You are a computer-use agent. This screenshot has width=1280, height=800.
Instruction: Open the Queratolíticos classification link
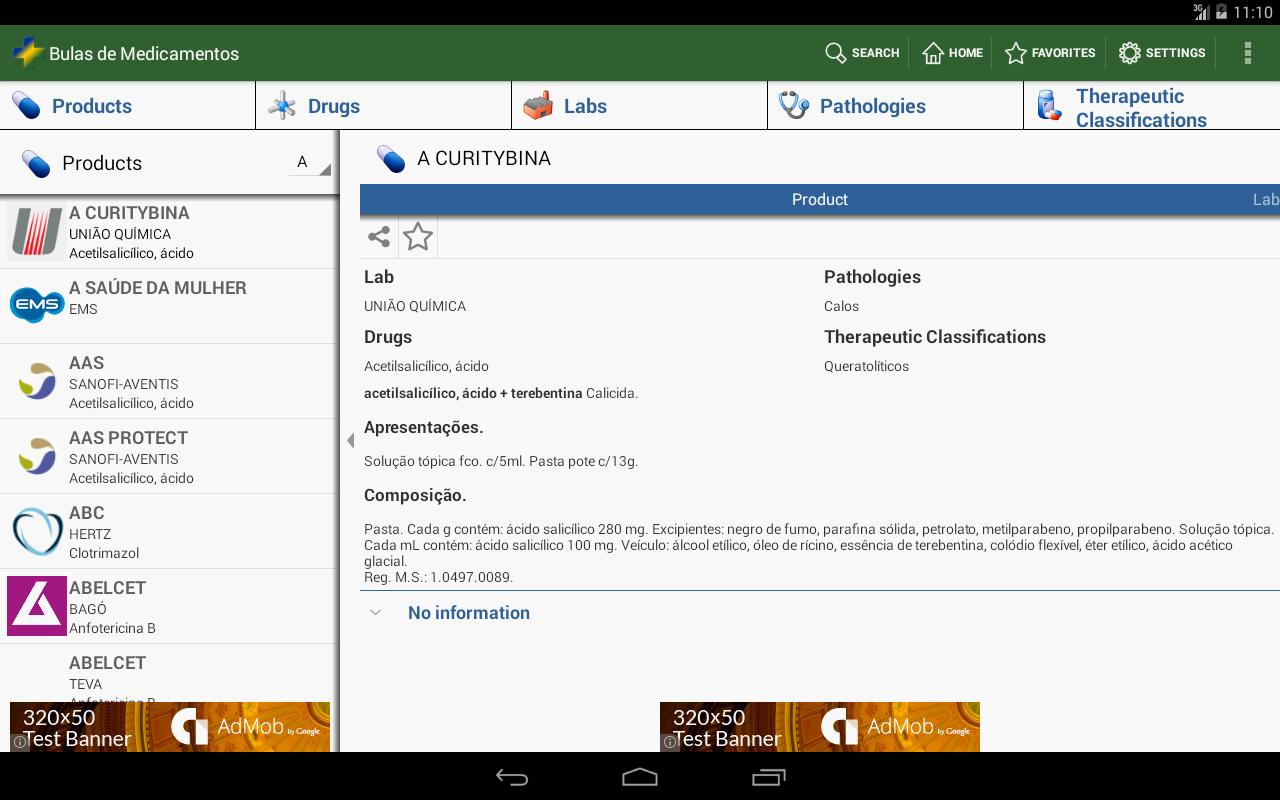(866, 366)
